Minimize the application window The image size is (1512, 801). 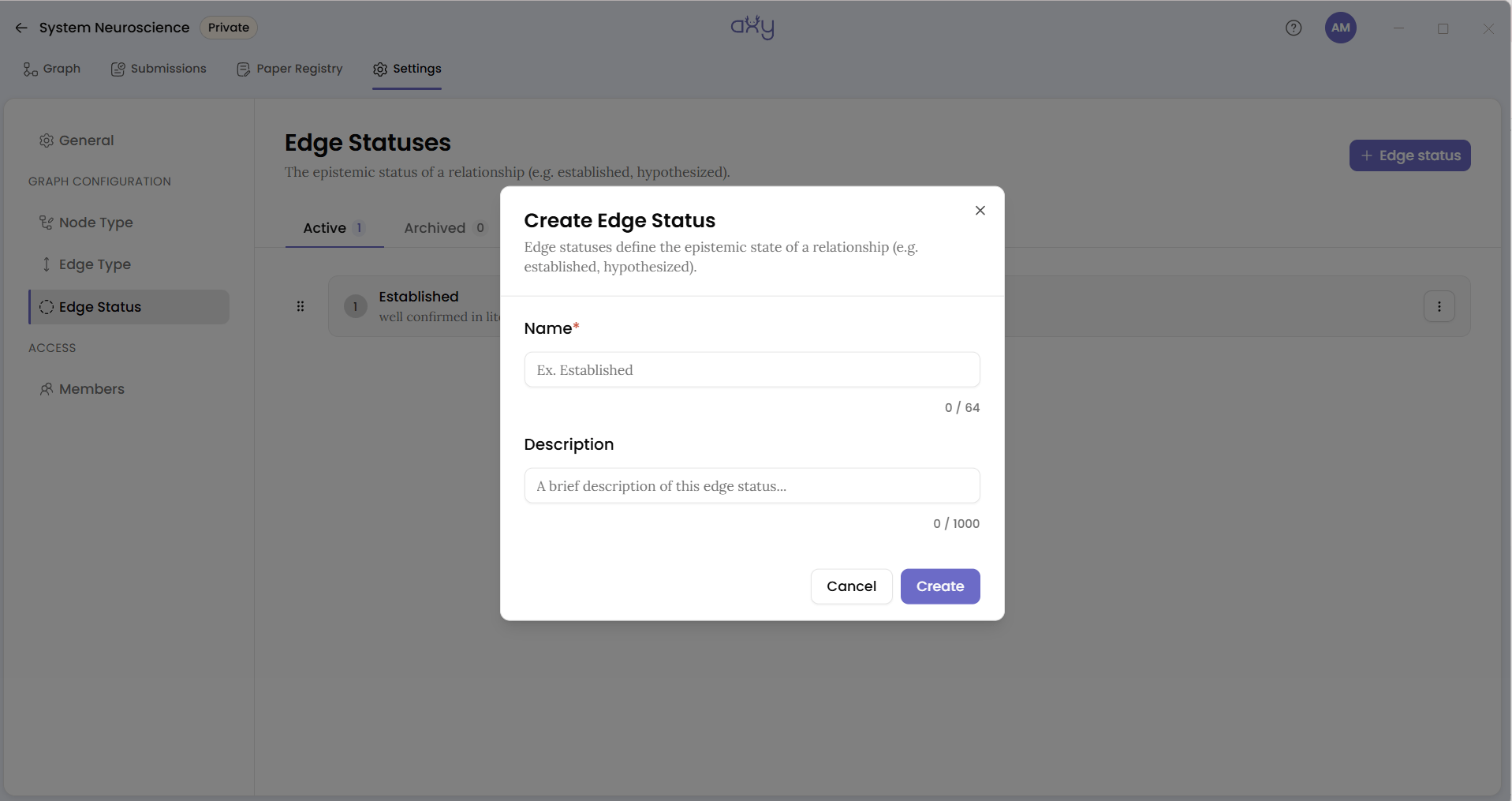pyautogui.click(x=1398, y=28)
